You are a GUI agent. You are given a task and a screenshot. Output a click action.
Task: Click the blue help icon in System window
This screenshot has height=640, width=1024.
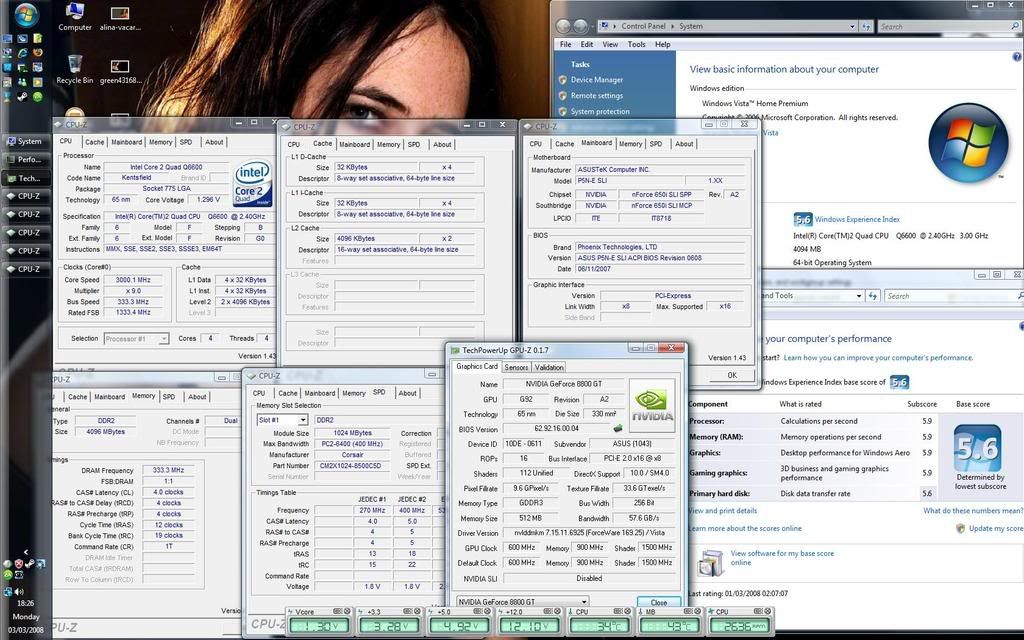click(x=1019, y=57)
